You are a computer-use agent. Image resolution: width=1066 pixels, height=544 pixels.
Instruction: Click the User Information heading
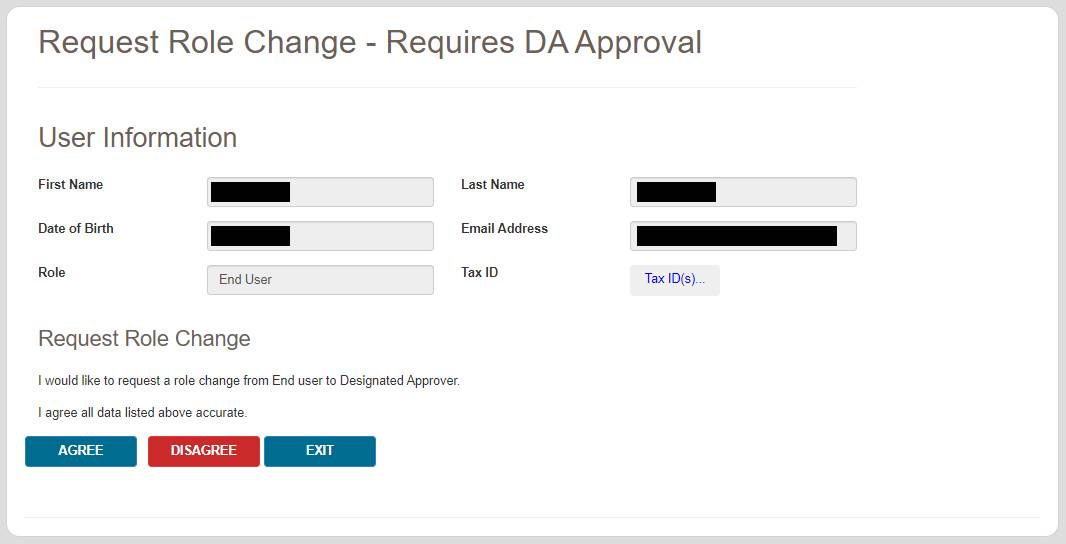[137, 138]
